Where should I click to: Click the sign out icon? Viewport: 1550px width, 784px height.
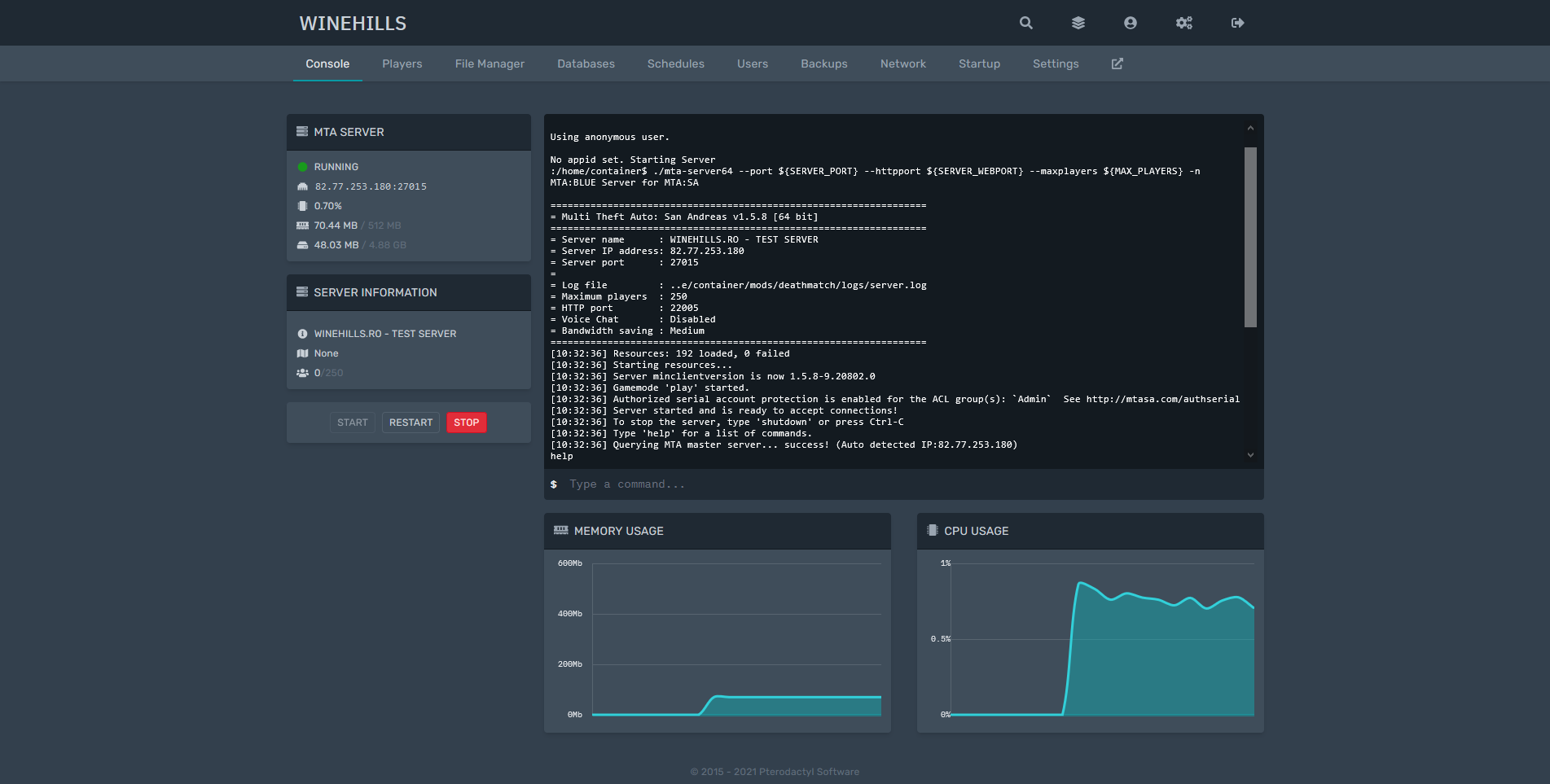point(1237,23)
